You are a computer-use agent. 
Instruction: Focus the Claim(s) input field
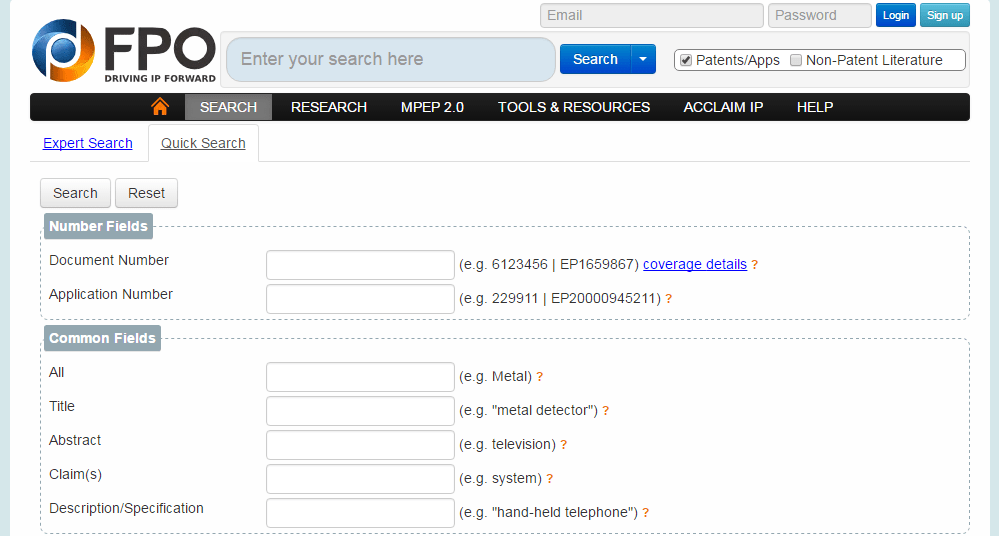pos(360,479)
